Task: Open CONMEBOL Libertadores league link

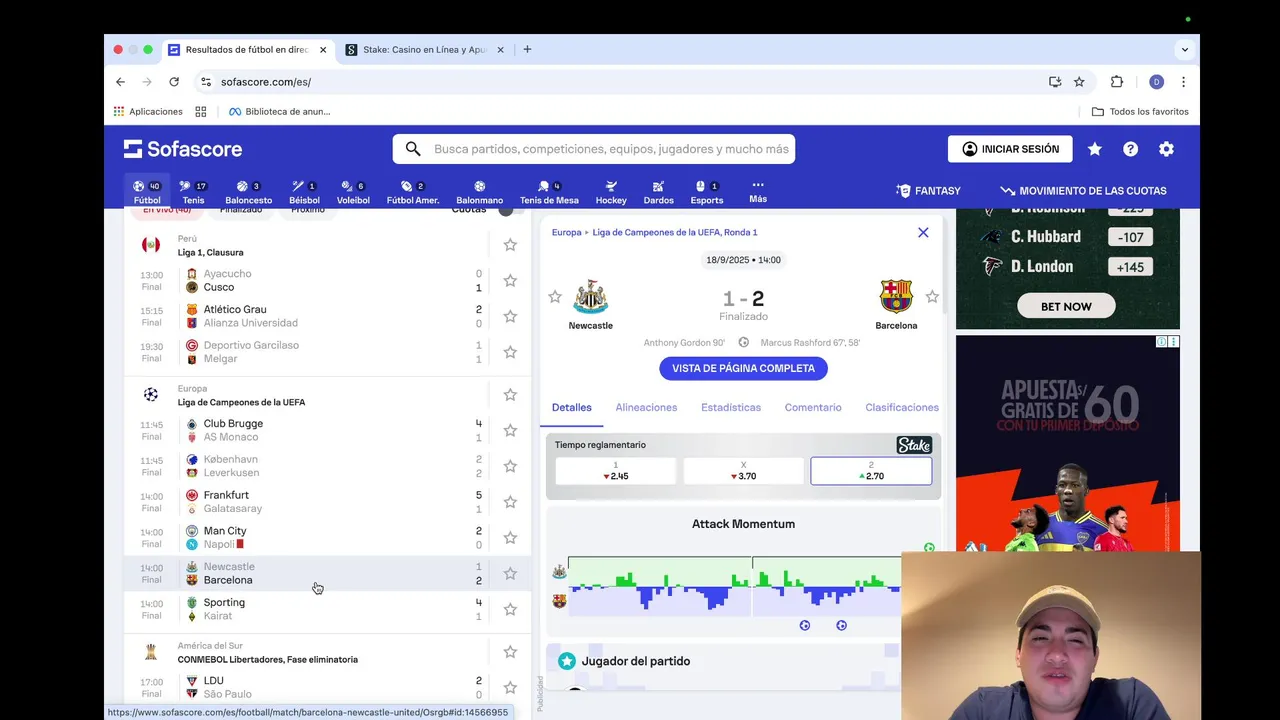Action: (x=267, y=659)
